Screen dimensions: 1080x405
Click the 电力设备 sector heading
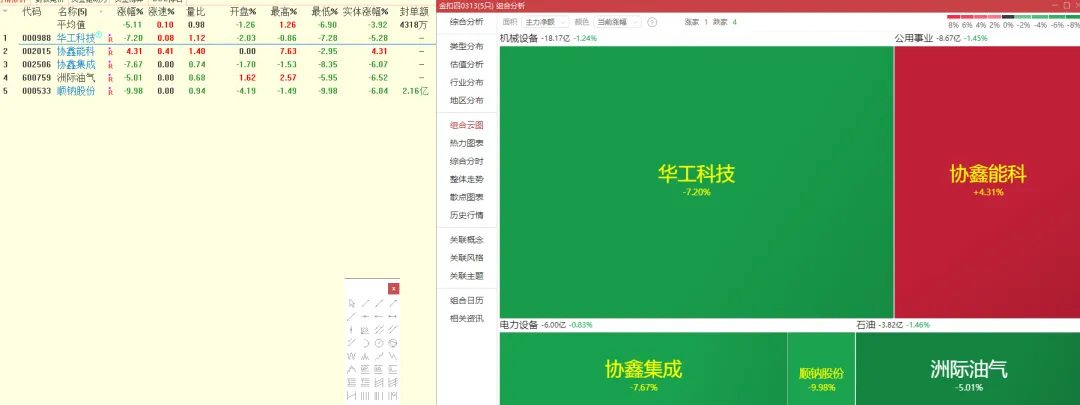tap(519, 324)
